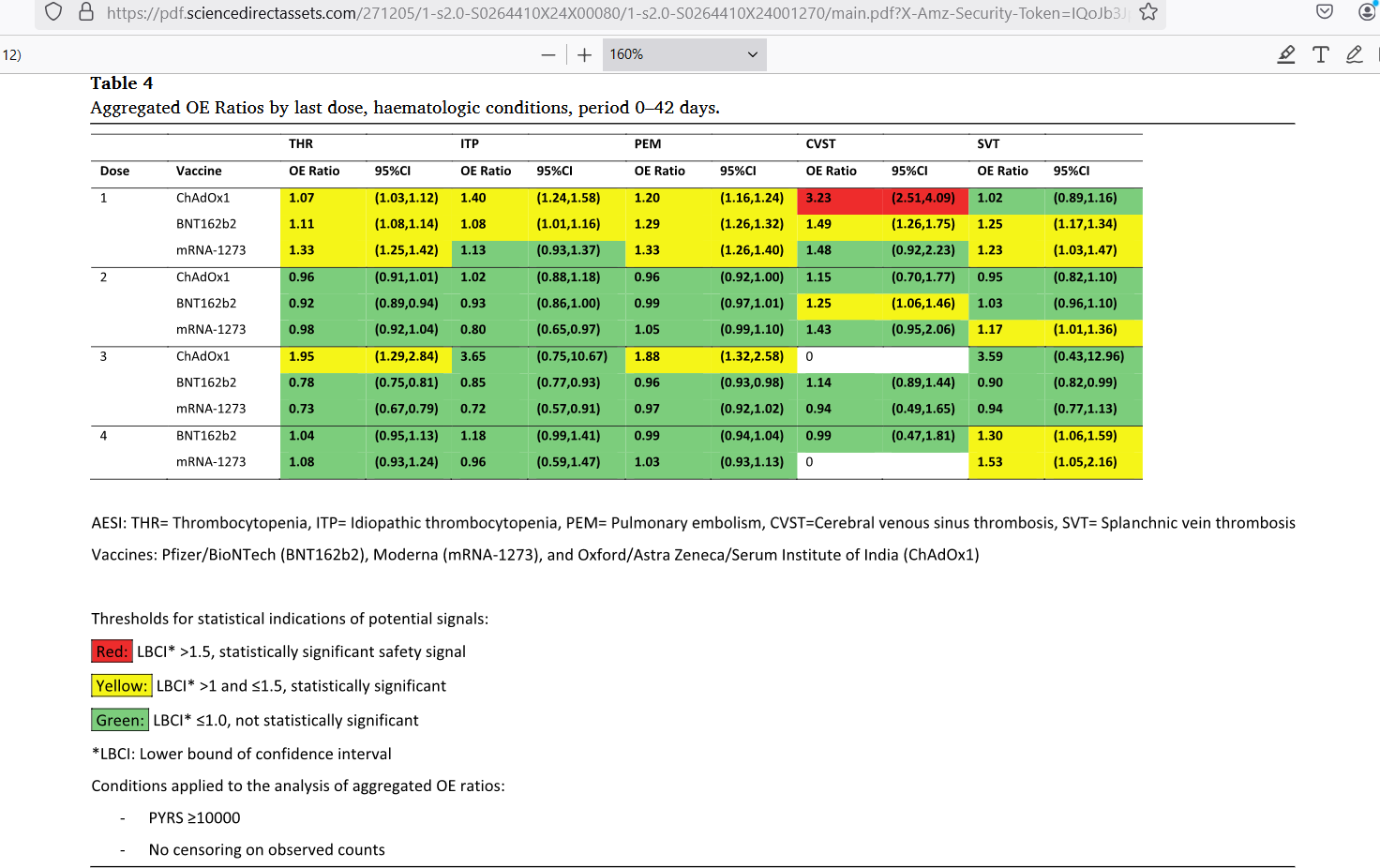Click the '*LBCI: Lower bound of confidence interval' note
Viewport: 1380px width, 868px height.
241,754
